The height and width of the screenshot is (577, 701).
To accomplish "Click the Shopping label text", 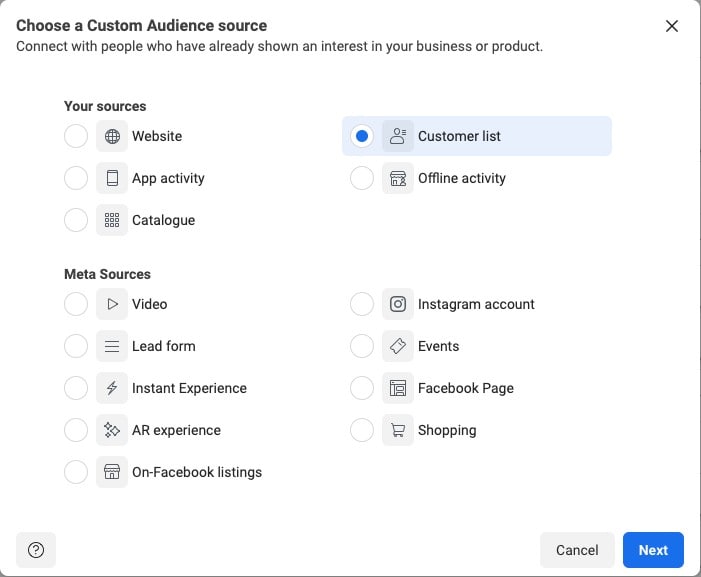I will tap(447, 430).
